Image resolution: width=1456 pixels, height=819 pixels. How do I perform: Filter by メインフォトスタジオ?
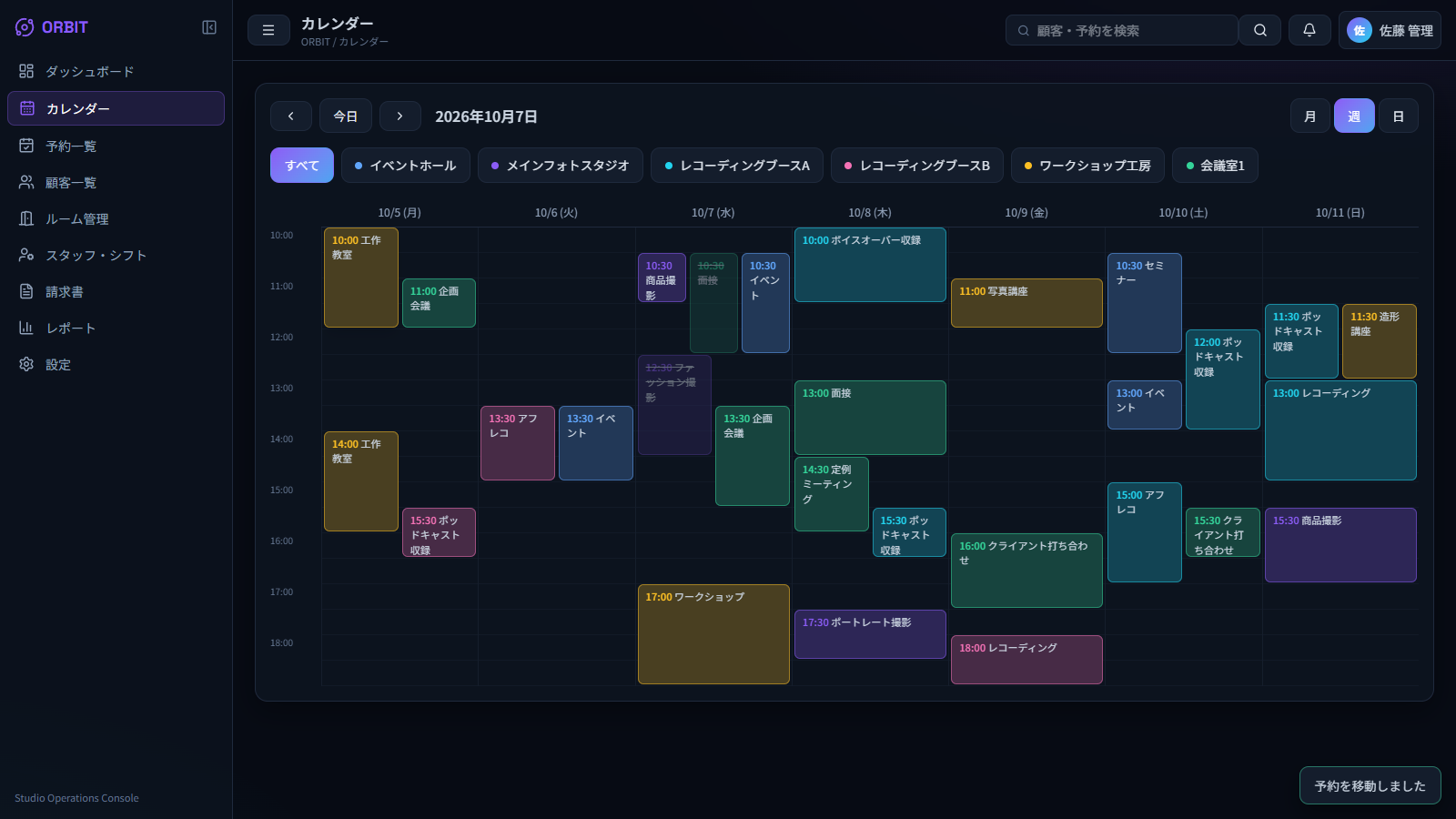pos(561,166)
